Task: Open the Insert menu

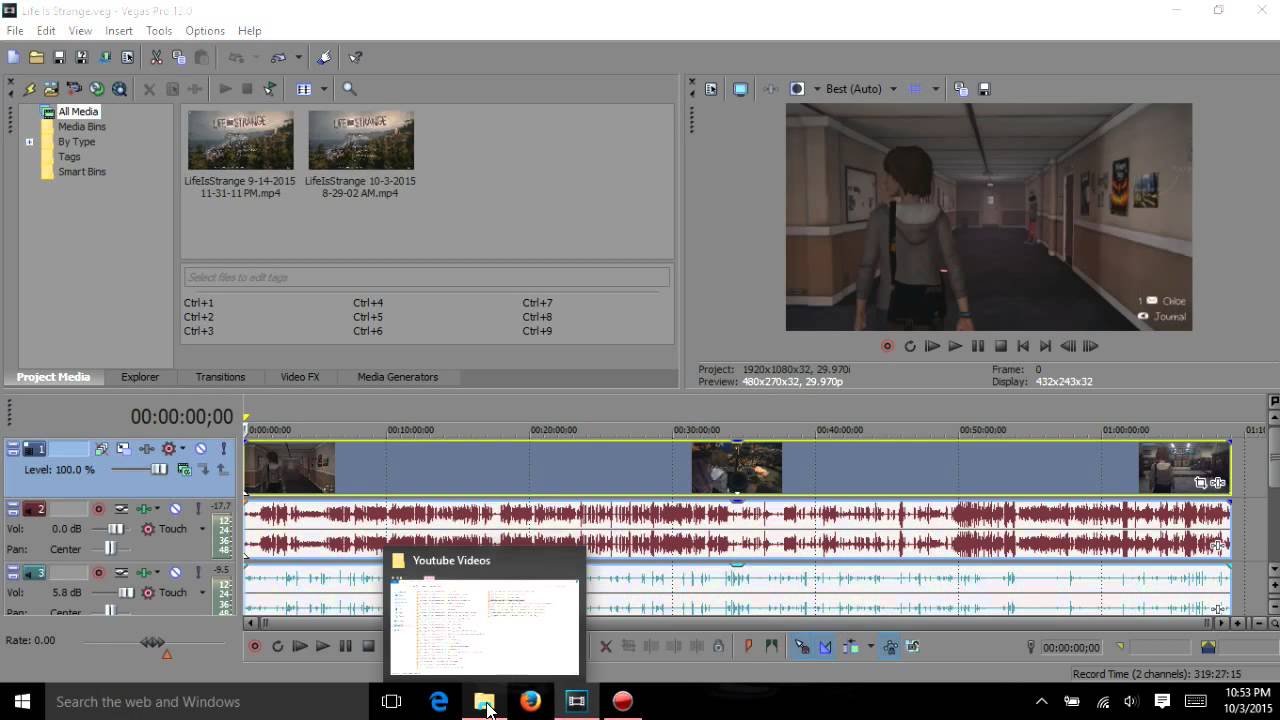Action: 118,31
